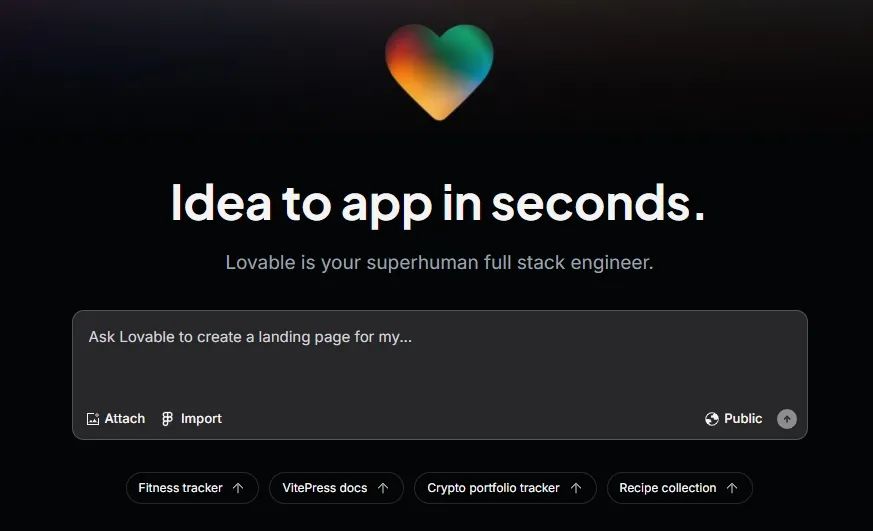Choose the Fitness tracker suggestion
873x531 pixels.
tap(180, 488)
